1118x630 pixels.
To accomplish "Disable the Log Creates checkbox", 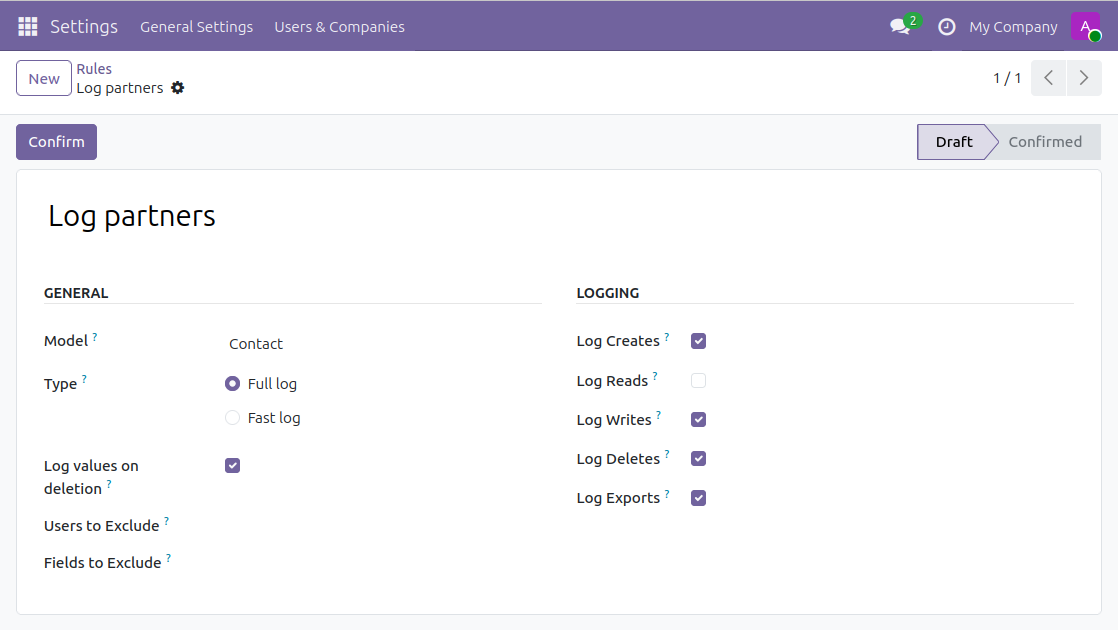I will 699,341.
